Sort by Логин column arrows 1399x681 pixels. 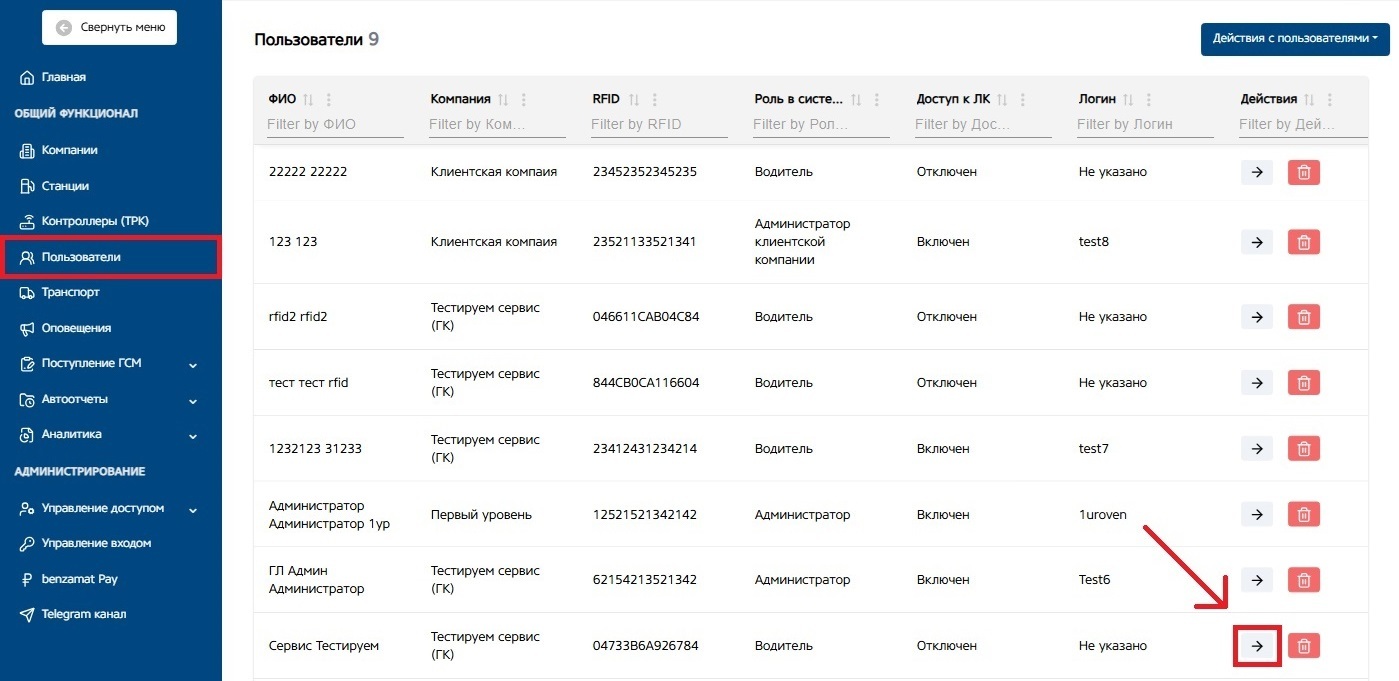pyautogui.click(x=1128, y=100)
